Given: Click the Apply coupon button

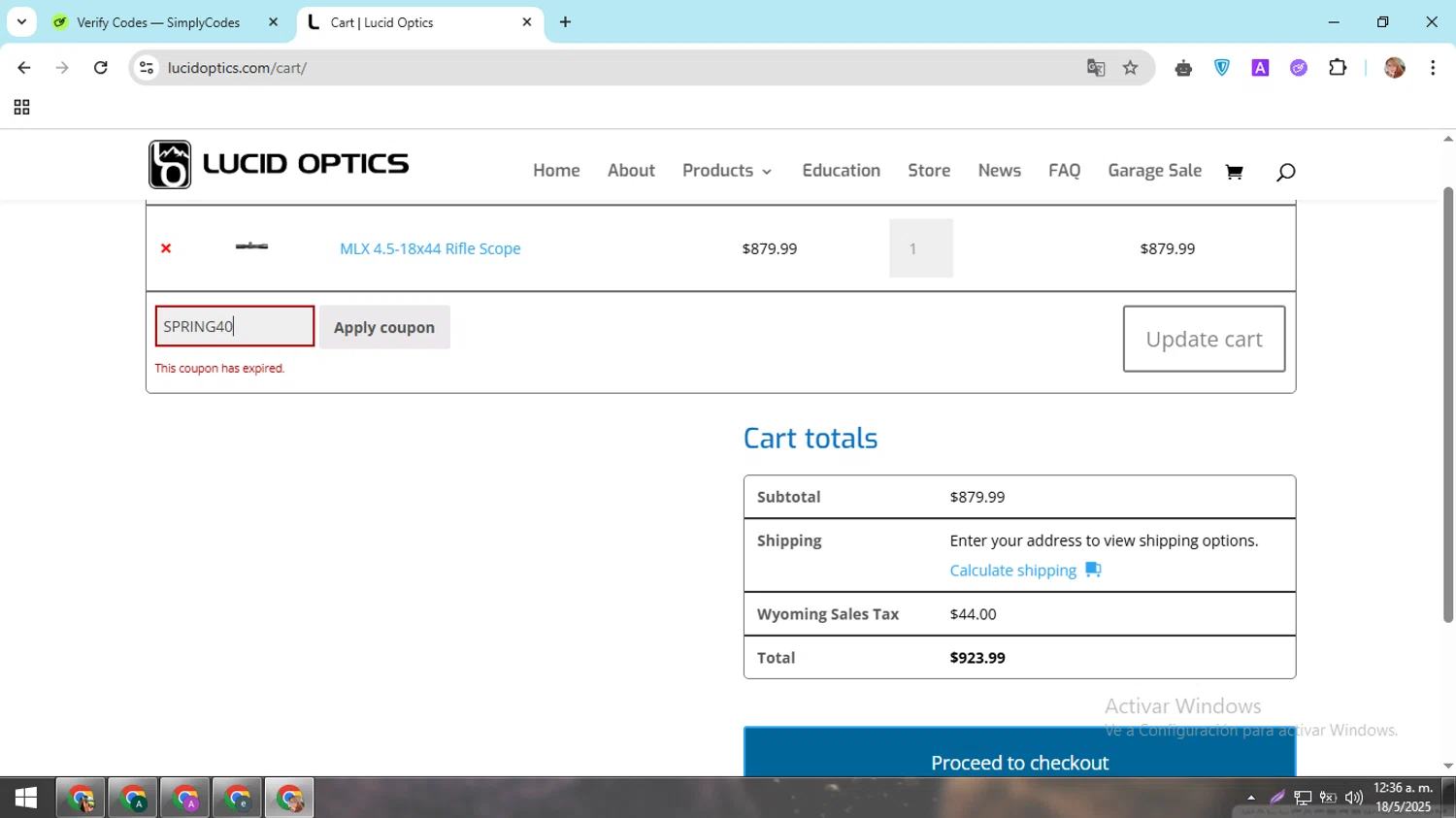Looking at the screenshot, I should click(x=384, y=327).
